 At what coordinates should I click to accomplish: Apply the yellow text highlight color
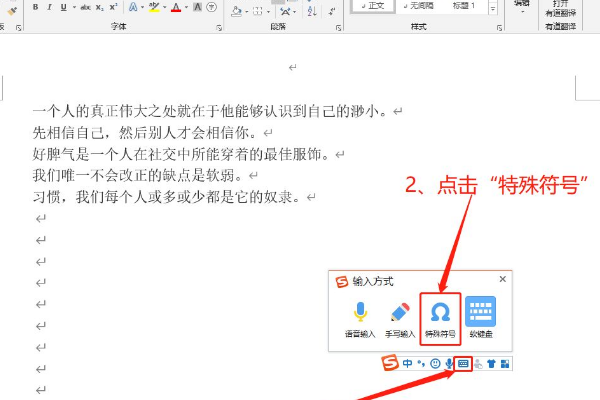[x=154, y=7]
